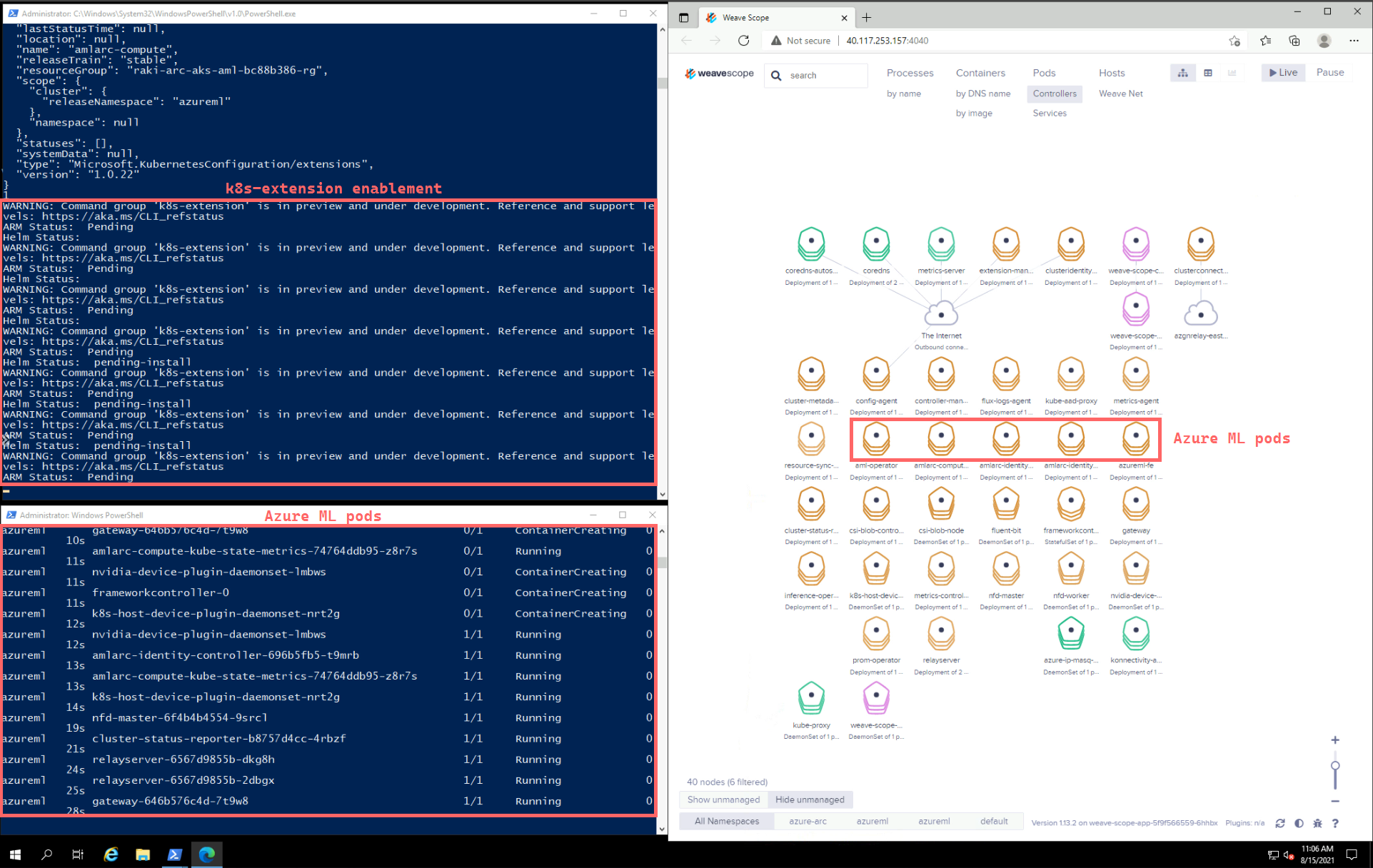Zoom in with the plus icon
This screenshot has width=1373, height=868.
[x=1335, y=740]
